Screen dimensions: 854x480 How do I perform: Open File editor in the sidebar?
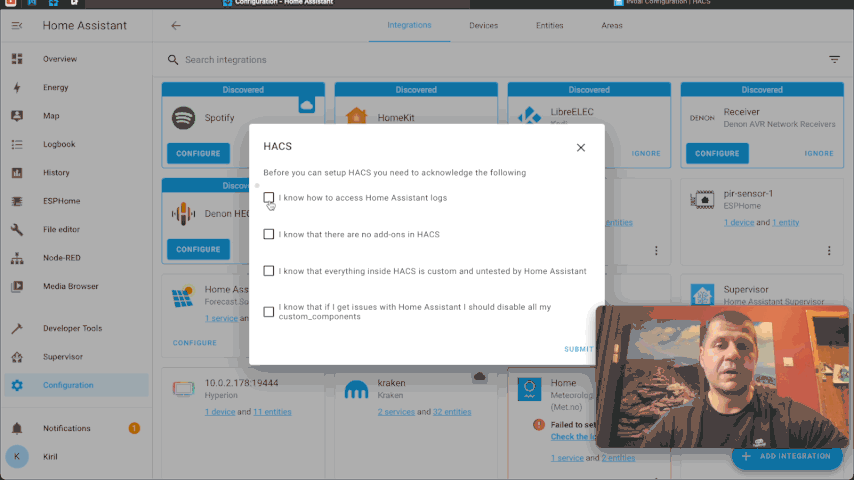[76, 229]
